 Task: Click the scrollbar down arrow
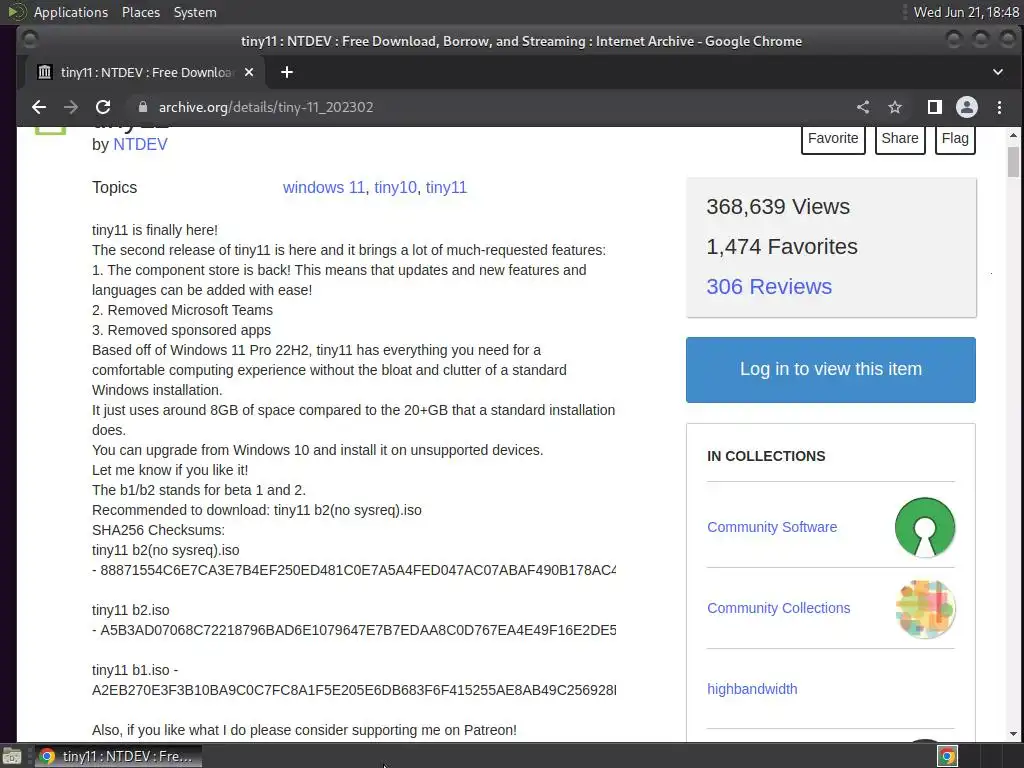pyautogui.click(x=1013, y=734)
